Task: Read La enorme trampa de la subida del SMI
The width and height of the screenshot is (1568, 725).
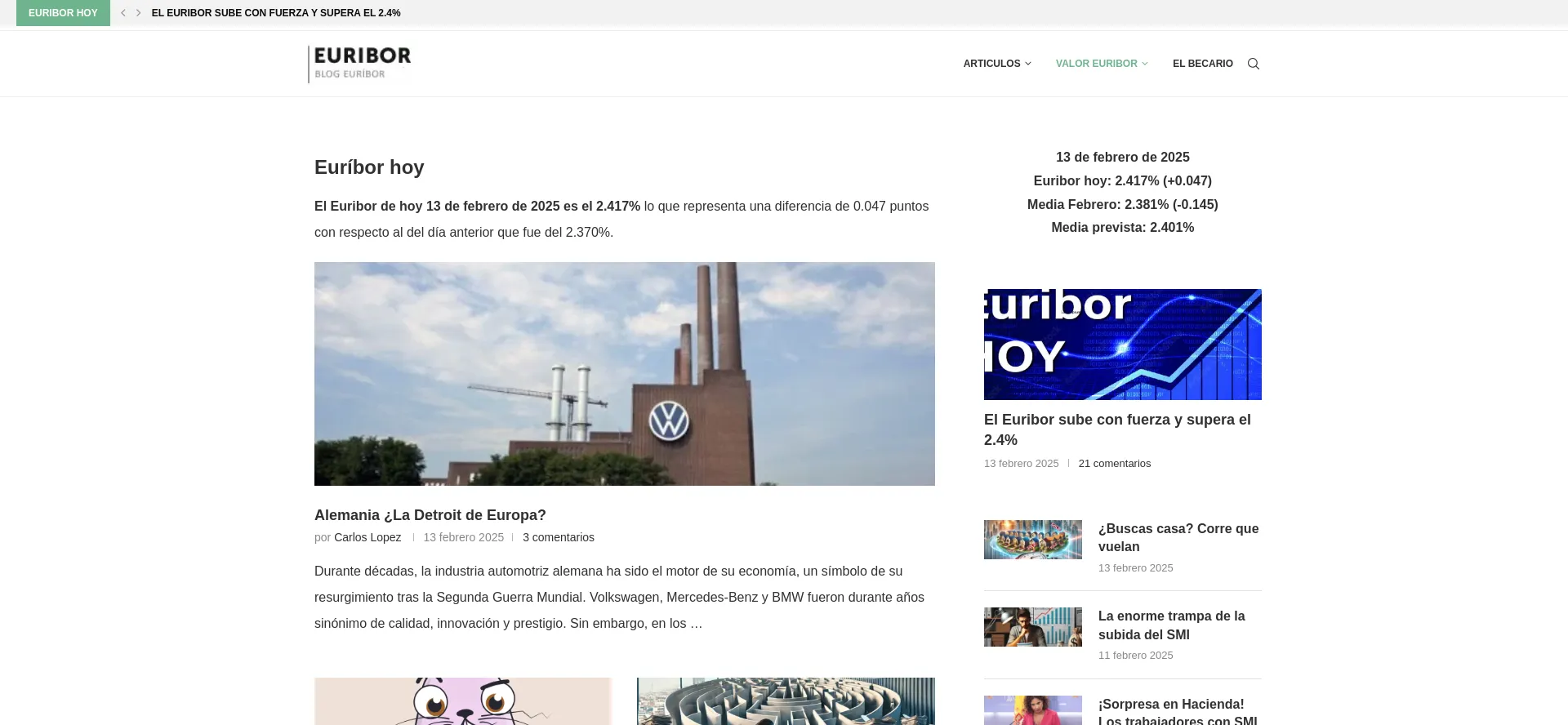Action: pos(1172,625)
